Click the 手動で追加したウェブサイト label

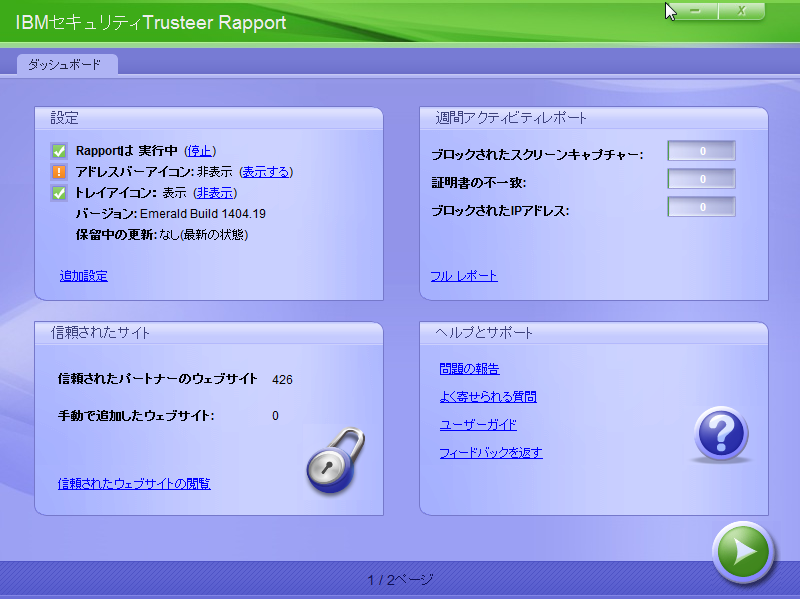[x=136, y=415]
